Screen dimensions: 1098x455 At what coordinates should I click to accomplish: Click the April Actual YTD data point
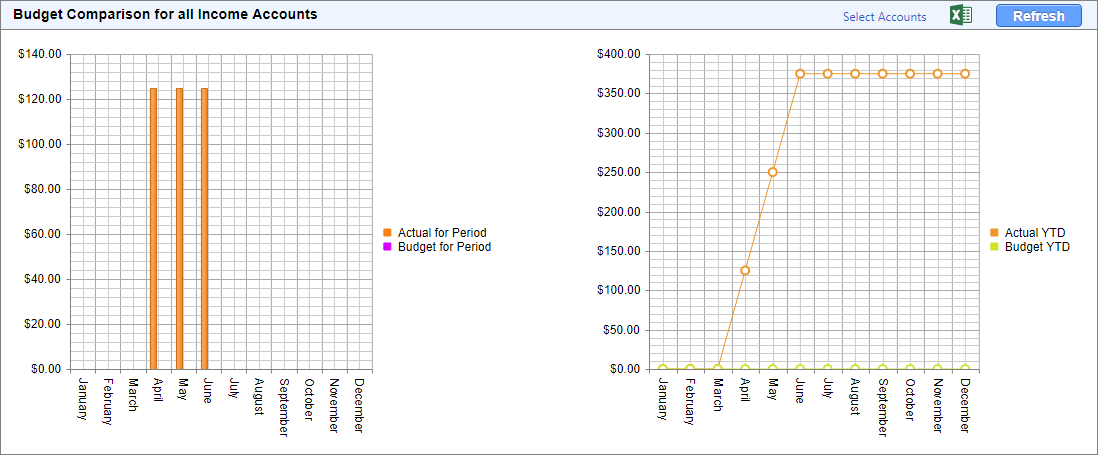745,271
